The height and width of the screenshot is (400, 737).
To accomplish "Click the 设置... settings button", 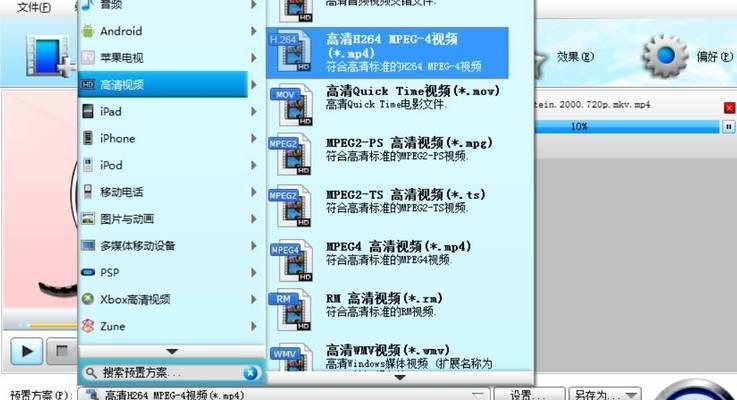I will (528, 394).
